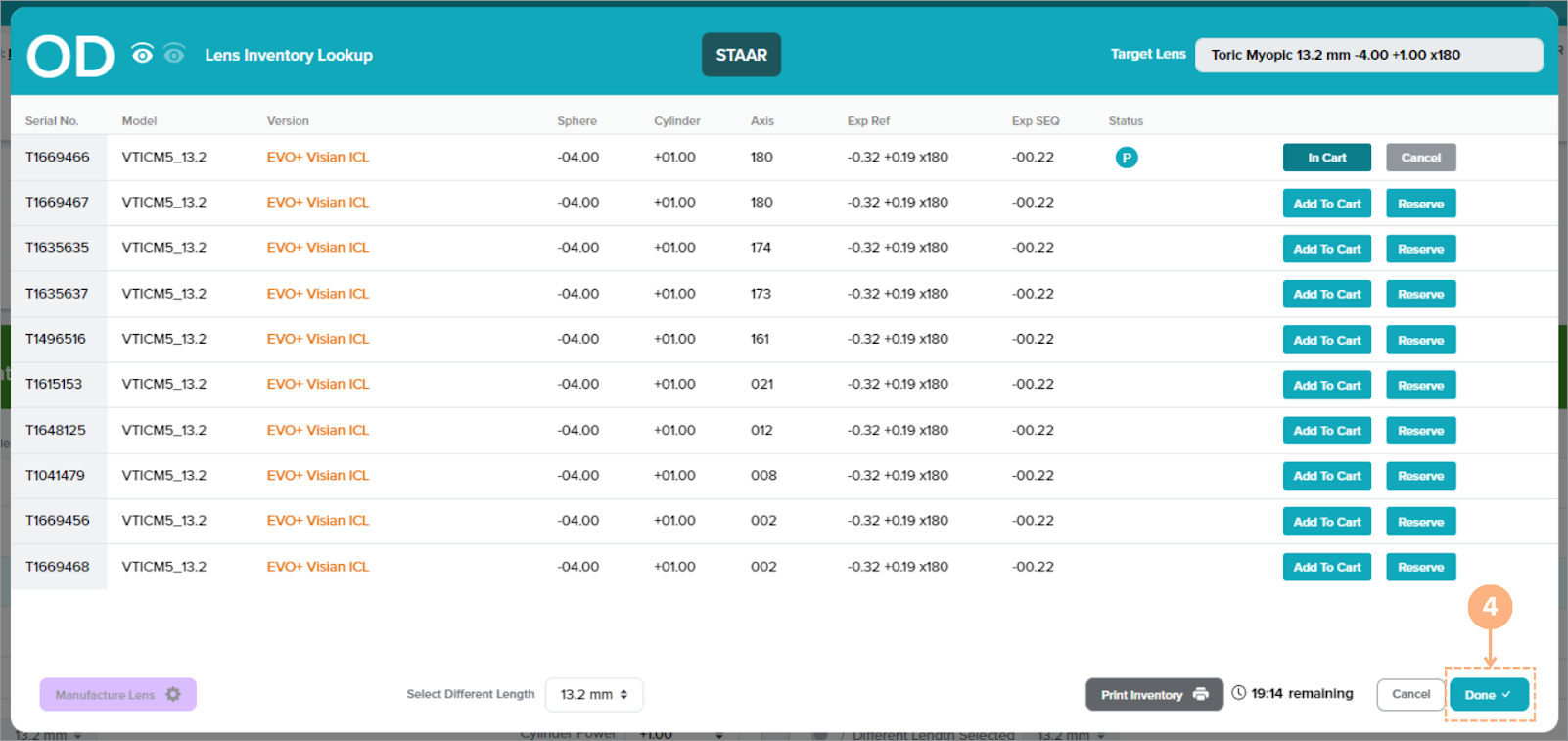Toggle the dimmed left eye icon
1568x741 pixels.
point(174,54)
